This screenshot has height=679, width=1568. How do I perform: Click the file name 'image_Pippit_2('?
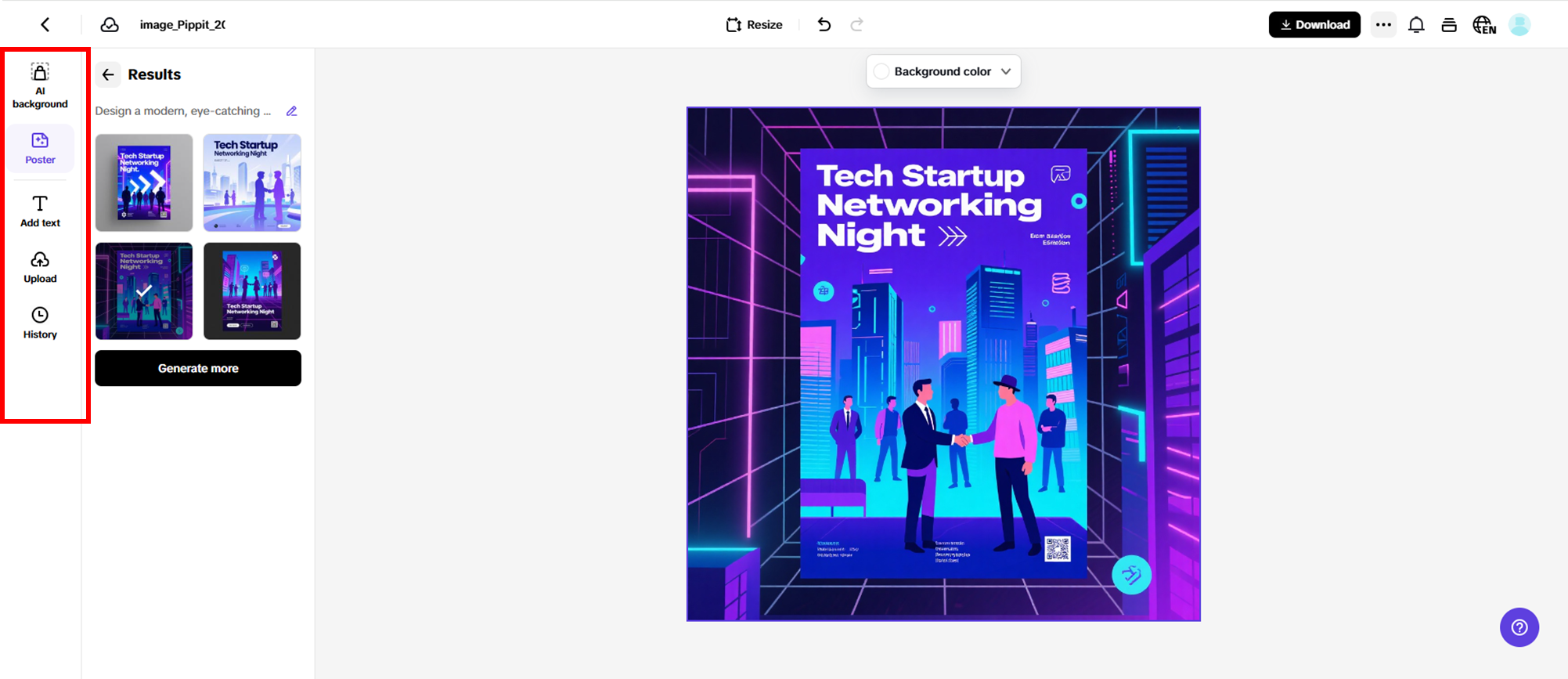pyautogui.click(x=182, y=25)
